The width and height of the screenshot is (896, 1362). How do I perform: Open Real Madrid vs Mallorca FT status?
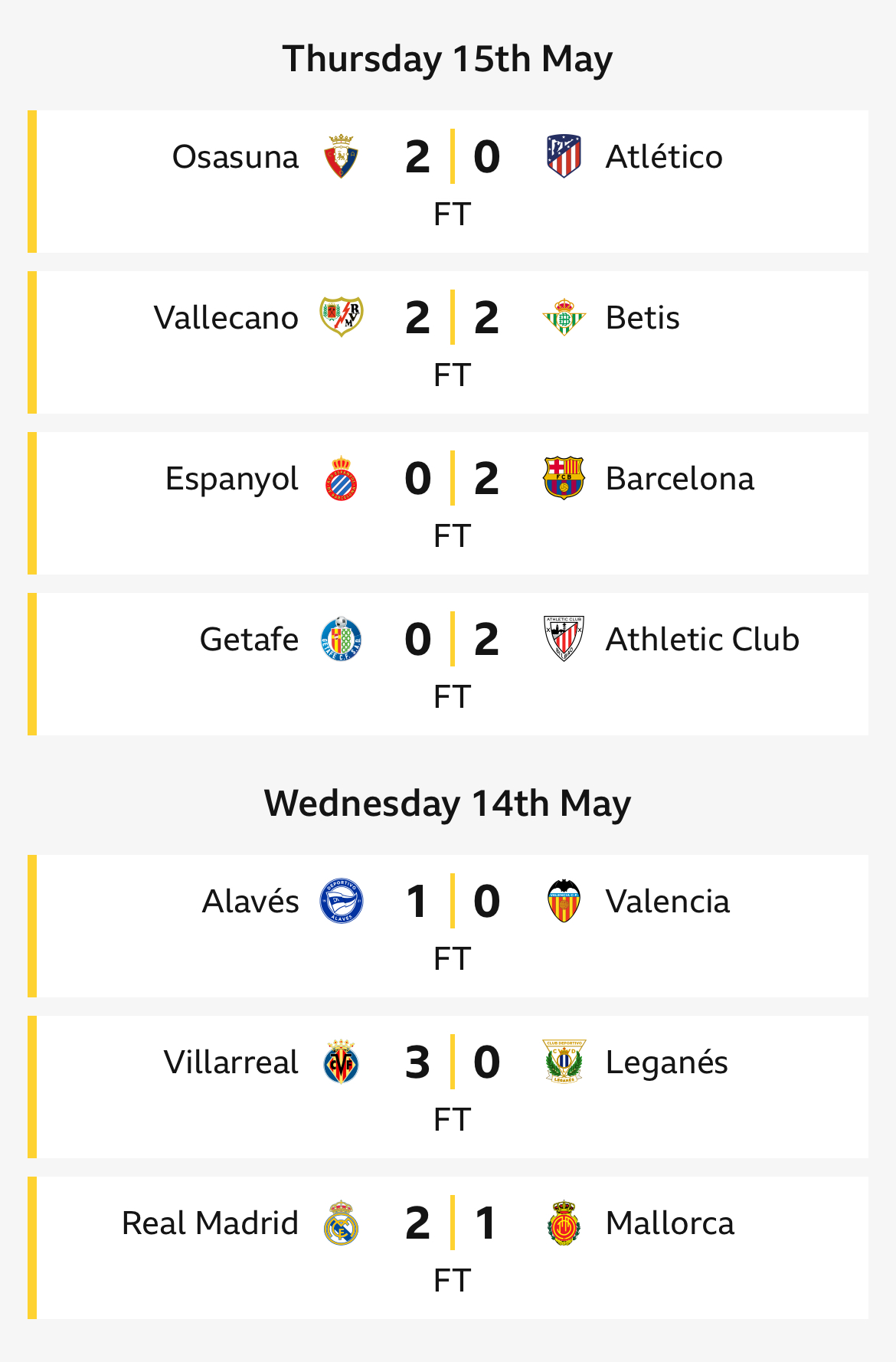pos(452,1280)
